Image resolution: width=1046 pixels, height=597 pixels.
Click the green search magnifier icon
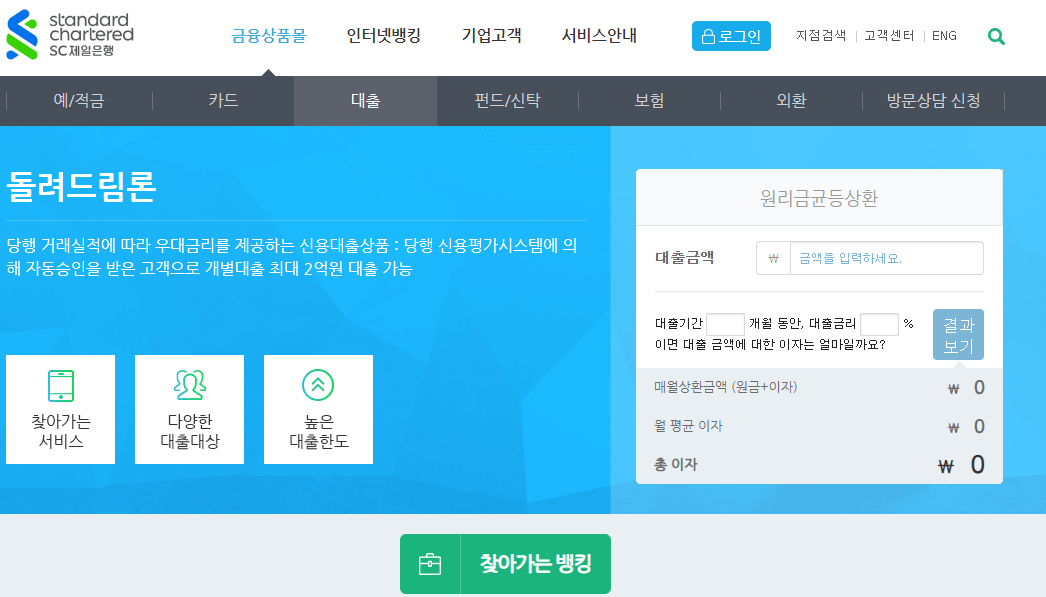point(996,35)
